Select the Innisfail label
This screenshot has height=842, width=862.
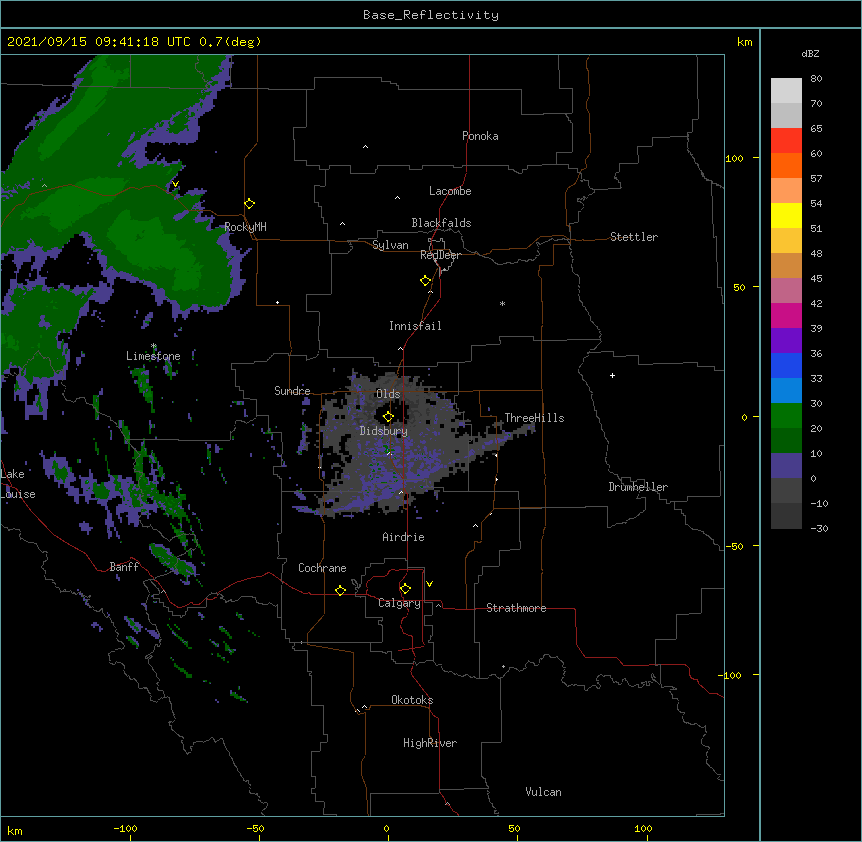pyautogui.click(x=415, y=326)
